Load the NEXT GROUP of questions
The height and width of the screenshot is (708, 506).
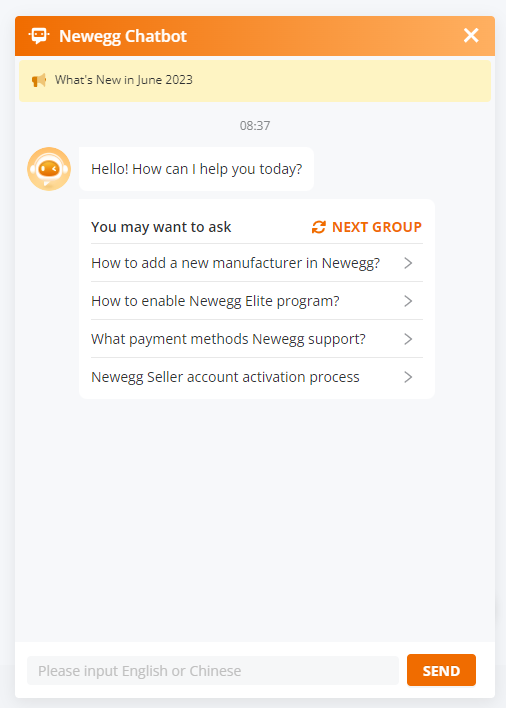[367, 227]
